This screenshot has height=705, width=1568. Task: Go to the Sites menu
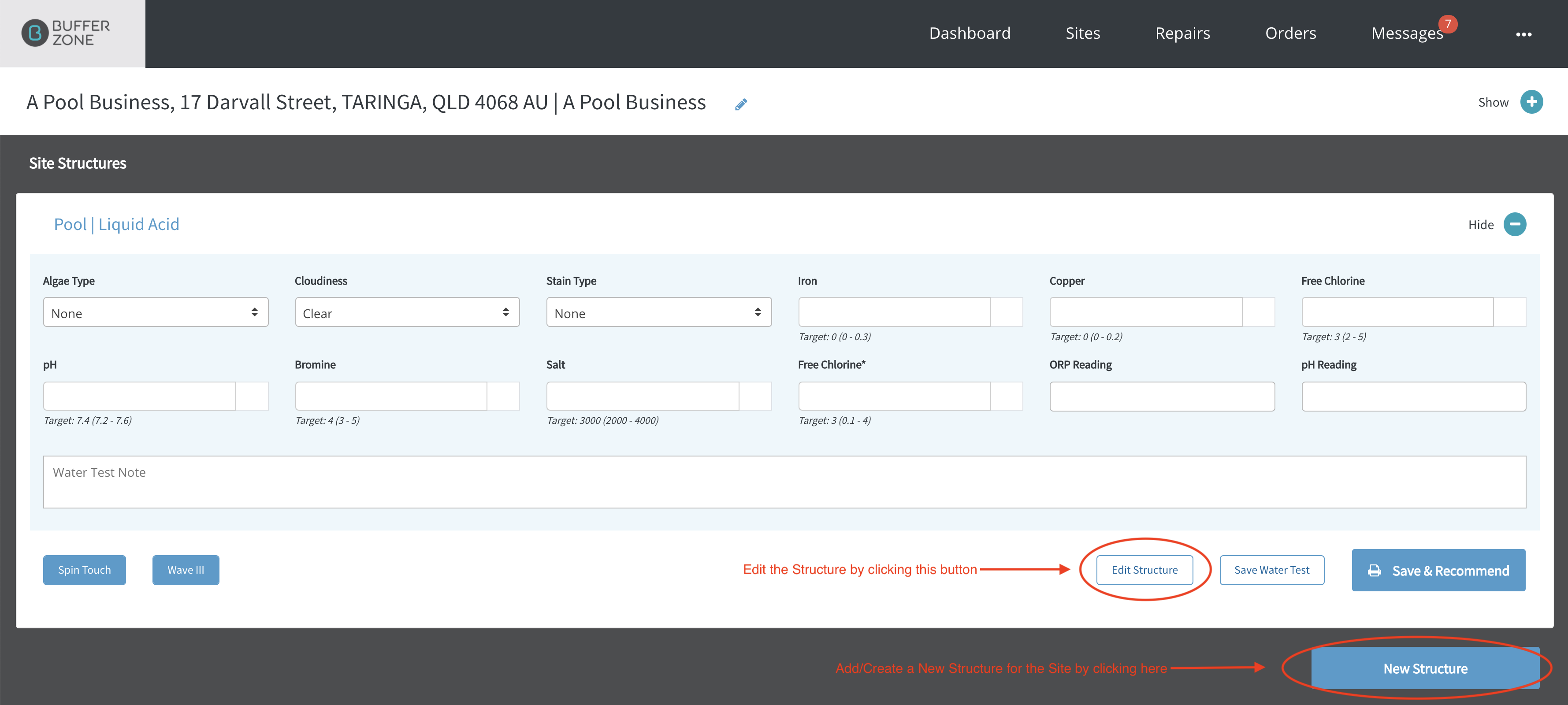[x=1082, y=33]
